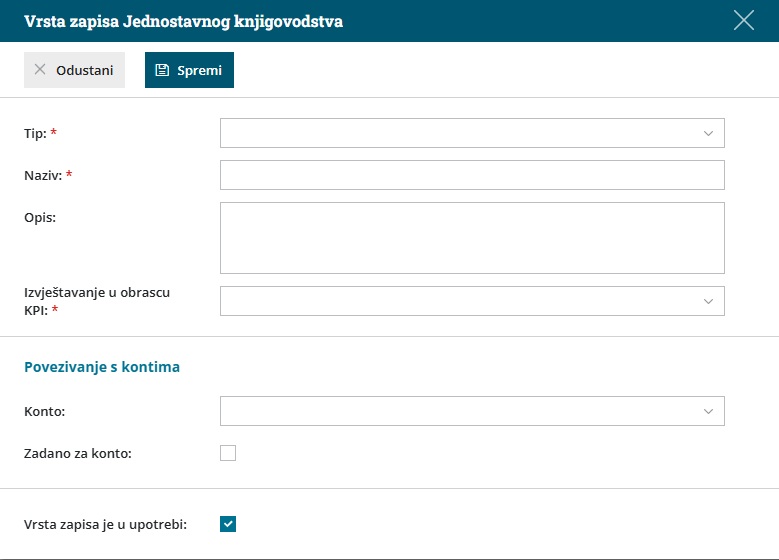This screenshot has height=560, width=779.
Task: Click the Odustani button
Action: 75,70
